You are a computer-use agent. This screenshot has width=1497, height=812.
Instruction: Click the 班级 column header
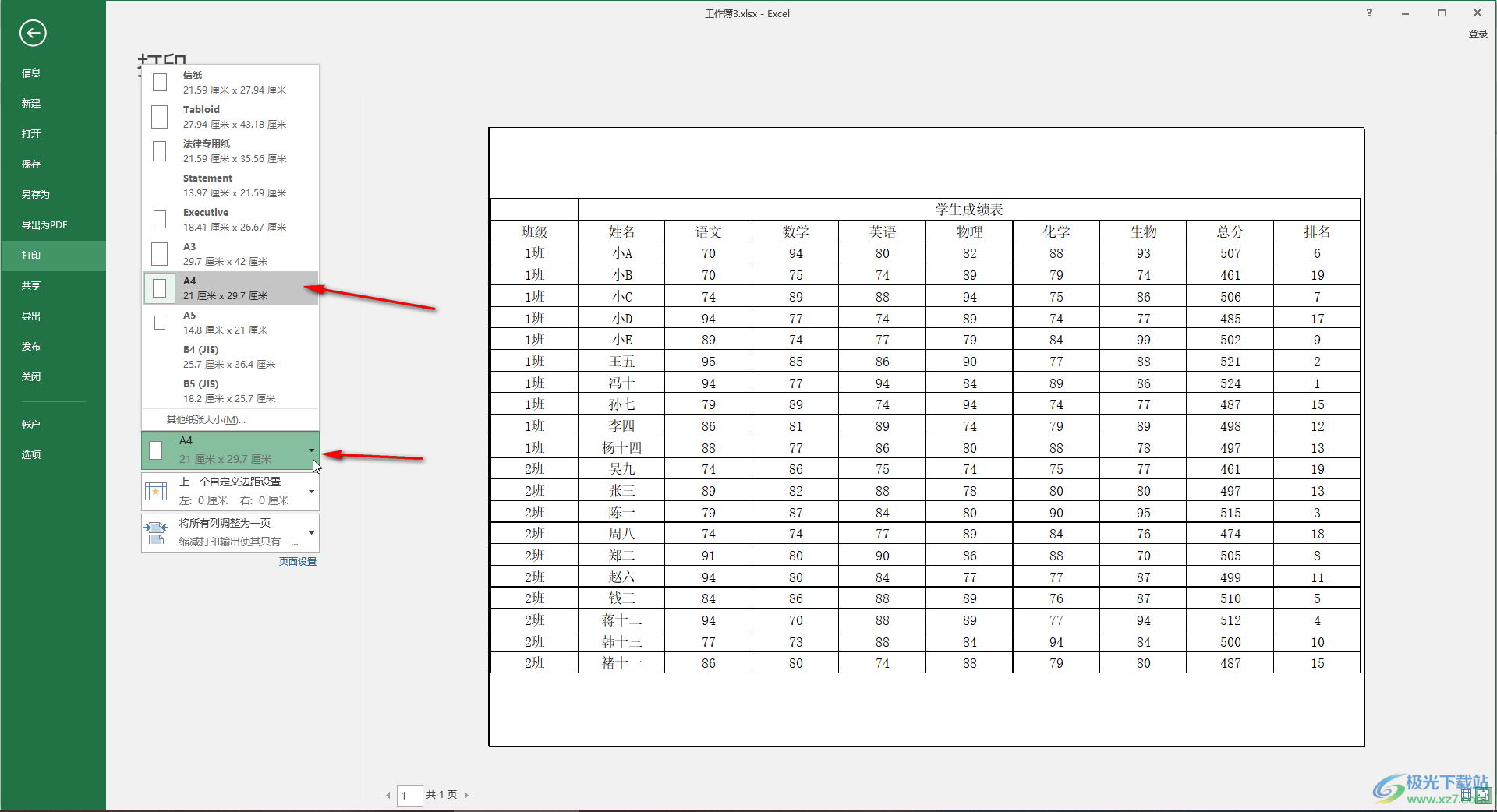point(534,231)
